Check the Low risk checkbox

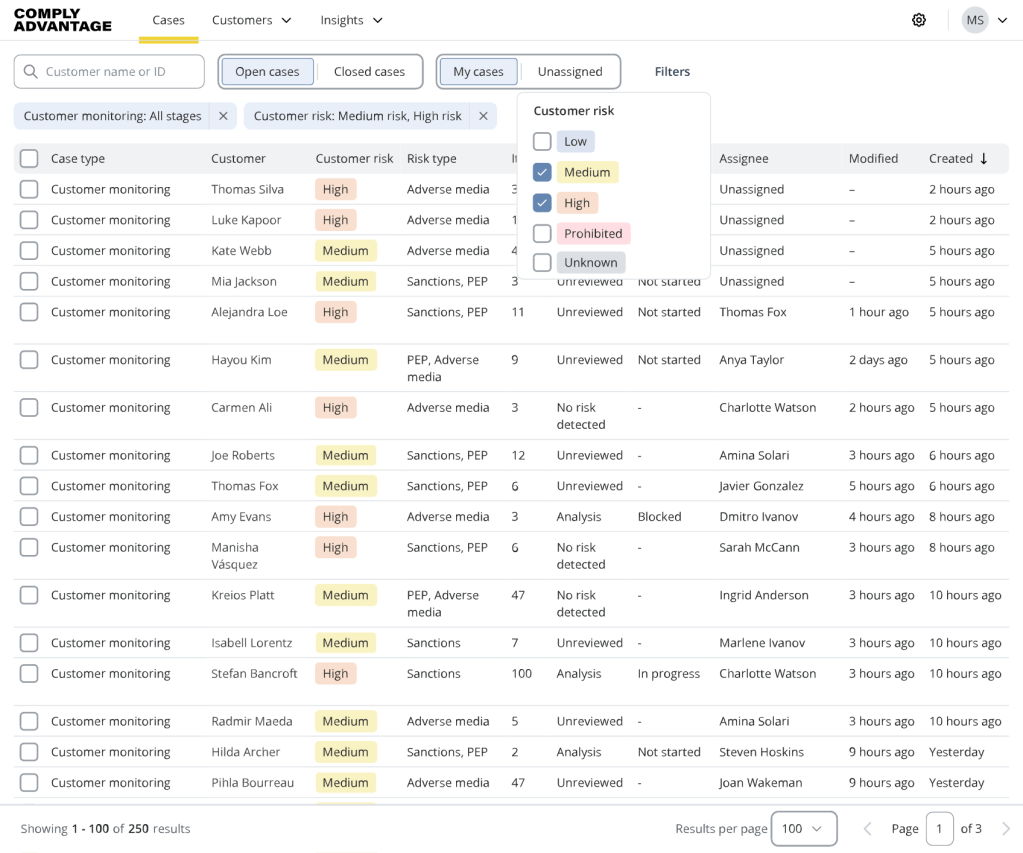coord(542,141)
